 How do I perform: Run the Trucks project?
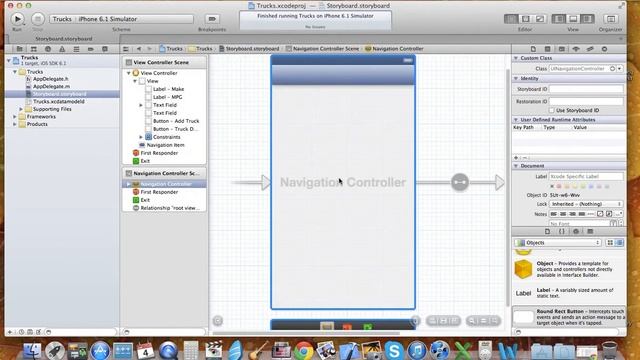pos(17,19)
